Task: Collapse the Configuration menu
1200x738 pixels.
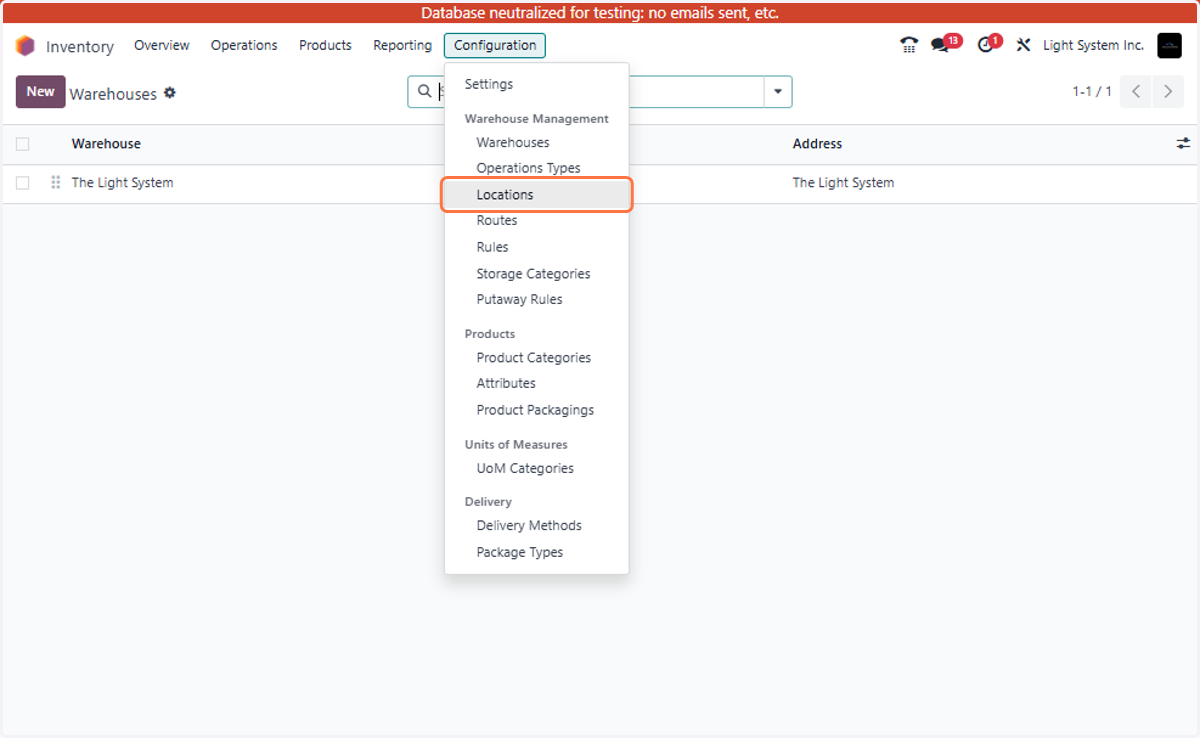Action: tap(495, 46)
